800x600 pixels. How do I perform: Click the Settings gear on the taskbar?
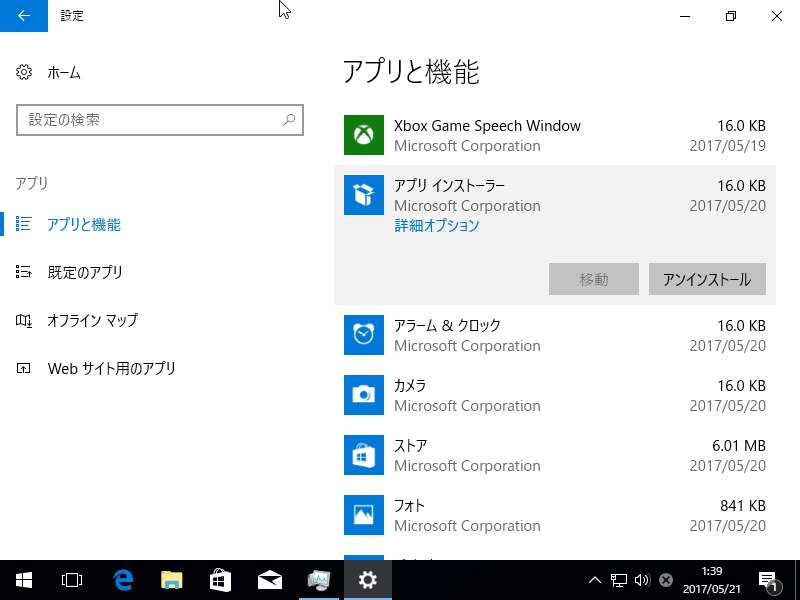(367, 580)
